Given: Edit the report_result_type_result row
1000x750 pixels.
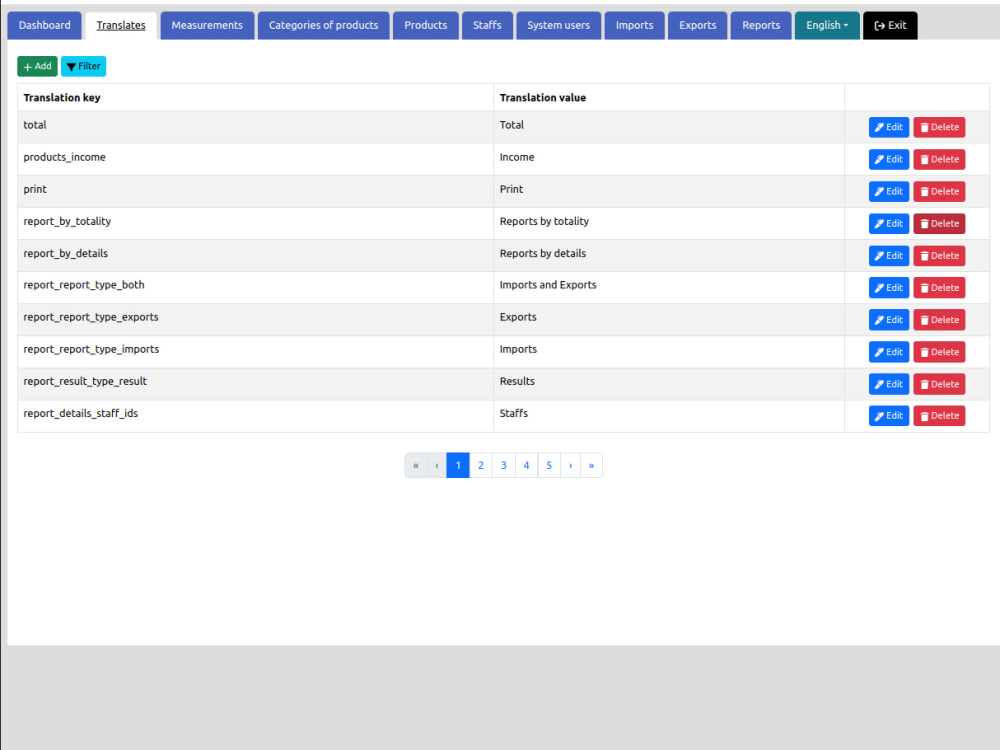Looking at the screenshot, I should (889, 384).
